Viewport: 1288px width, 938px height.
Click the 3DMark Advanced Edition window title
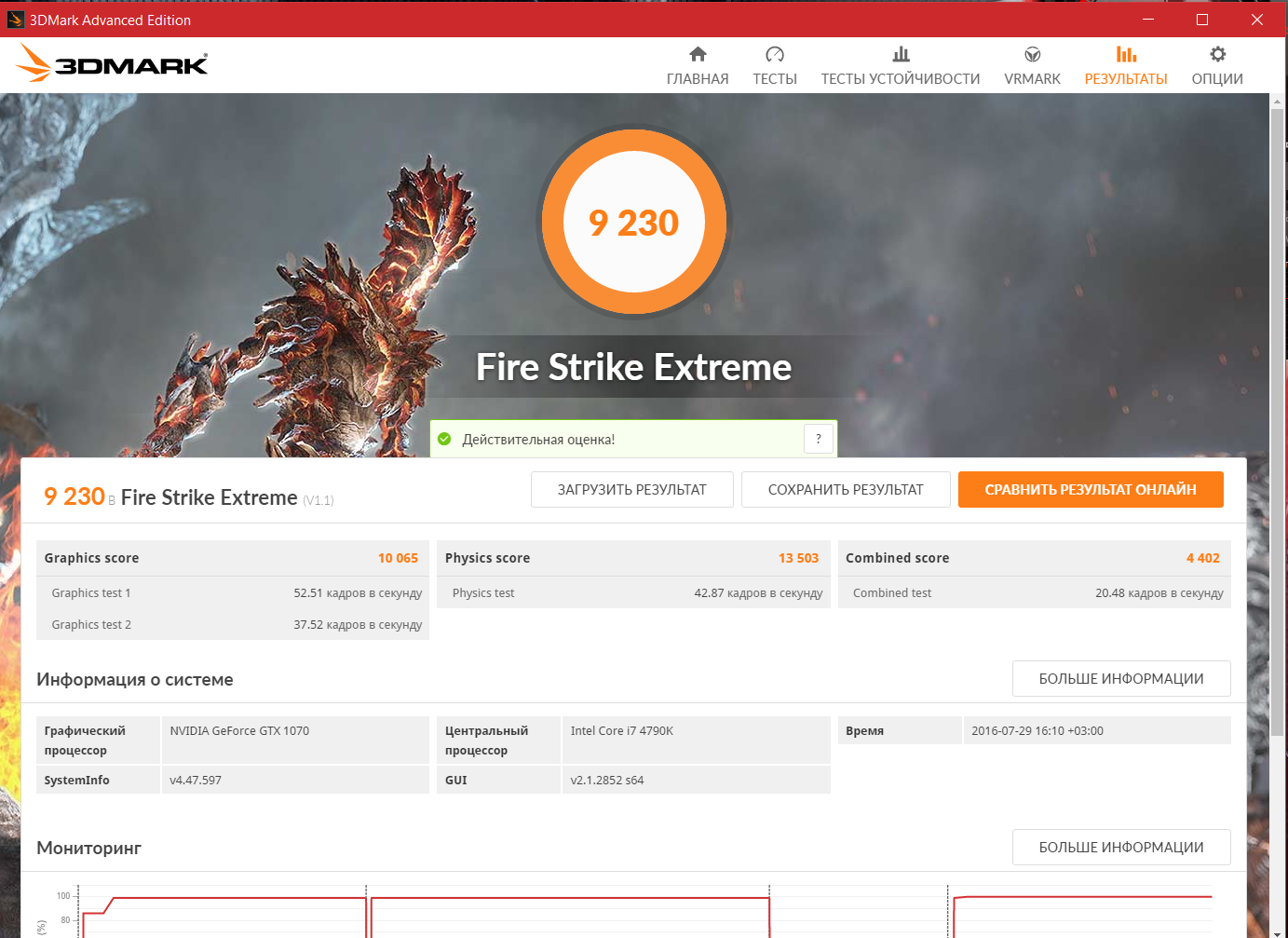point(110,20)
